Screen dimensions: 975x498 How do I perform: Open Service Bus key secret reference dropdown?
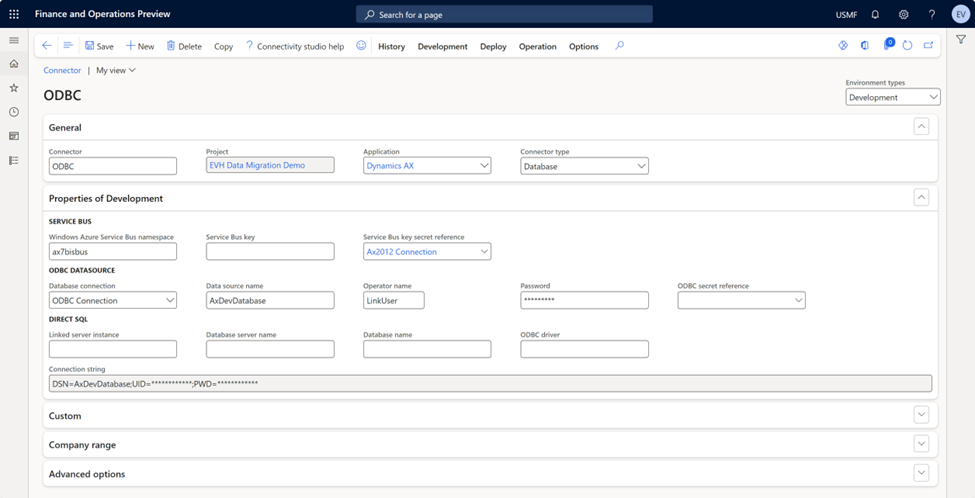tap(427, 251)
